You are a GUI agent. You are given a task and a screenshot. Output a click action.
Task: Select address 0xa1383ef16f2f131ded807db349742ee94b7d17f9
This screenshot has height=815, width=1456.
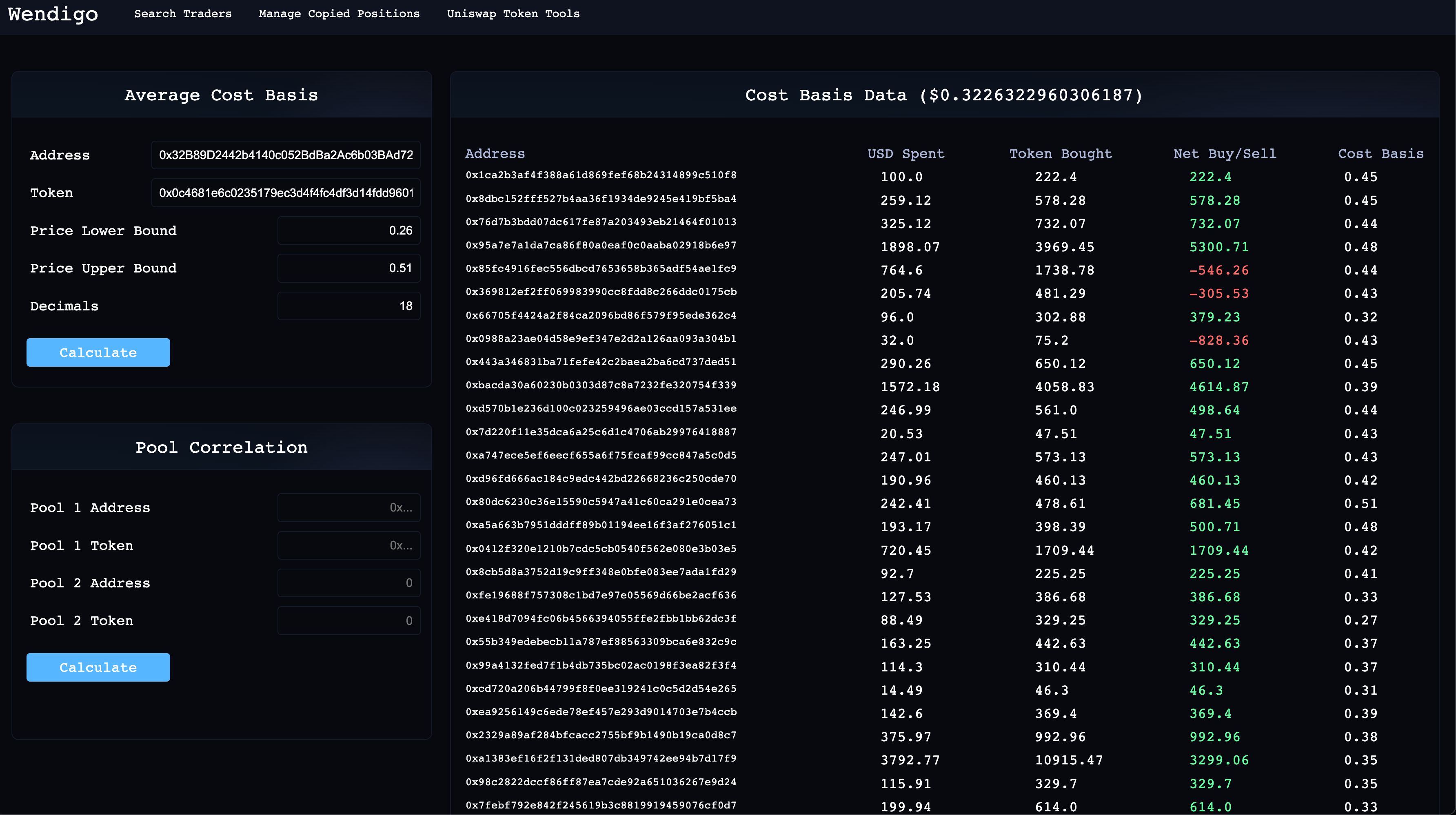601,759
